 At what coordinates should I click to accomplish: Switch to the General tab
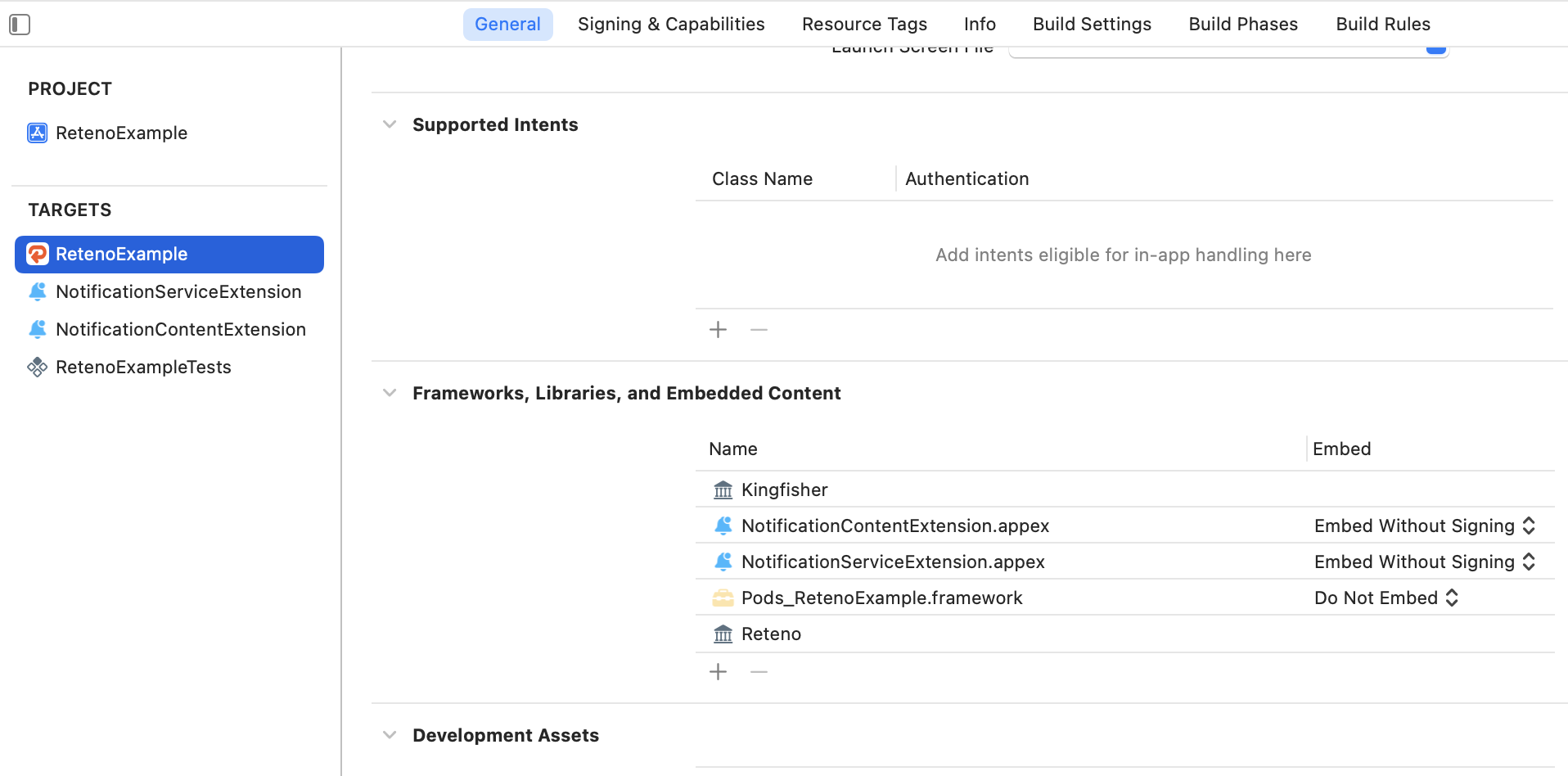[507, 25]
